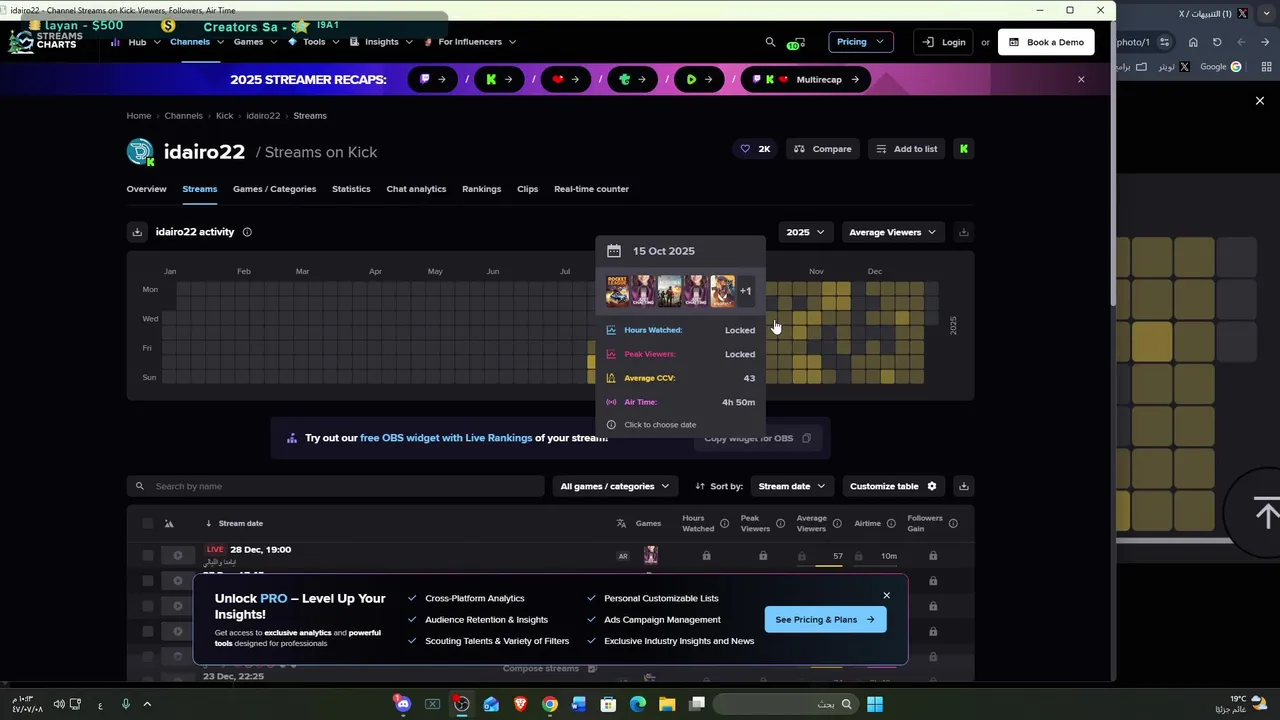Open Google bookmark in X window
This screenshot has width=1280, height=720.
tap(1220, 67)
